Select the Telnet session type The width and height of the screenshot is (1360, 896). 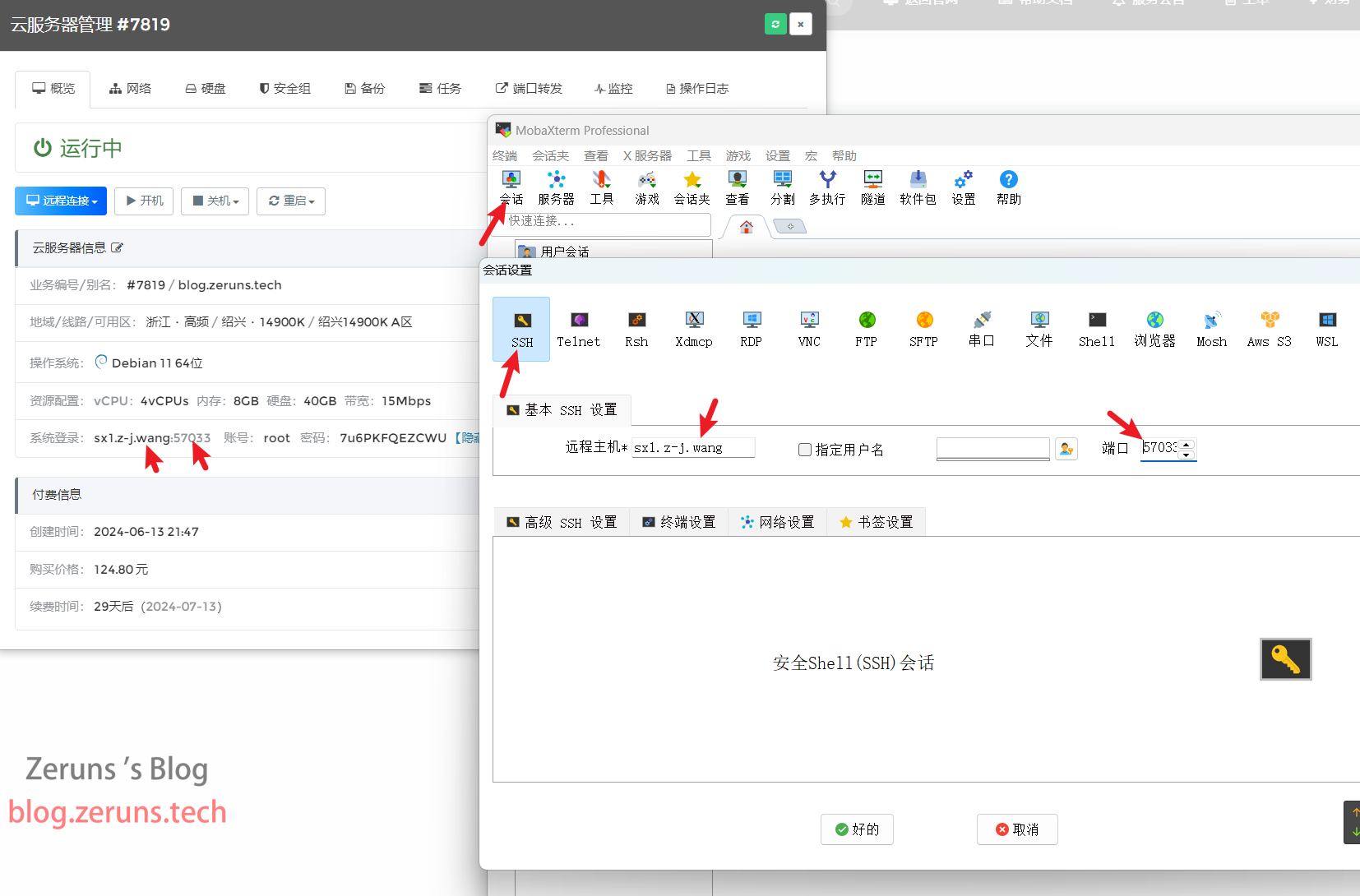[579, 330]
